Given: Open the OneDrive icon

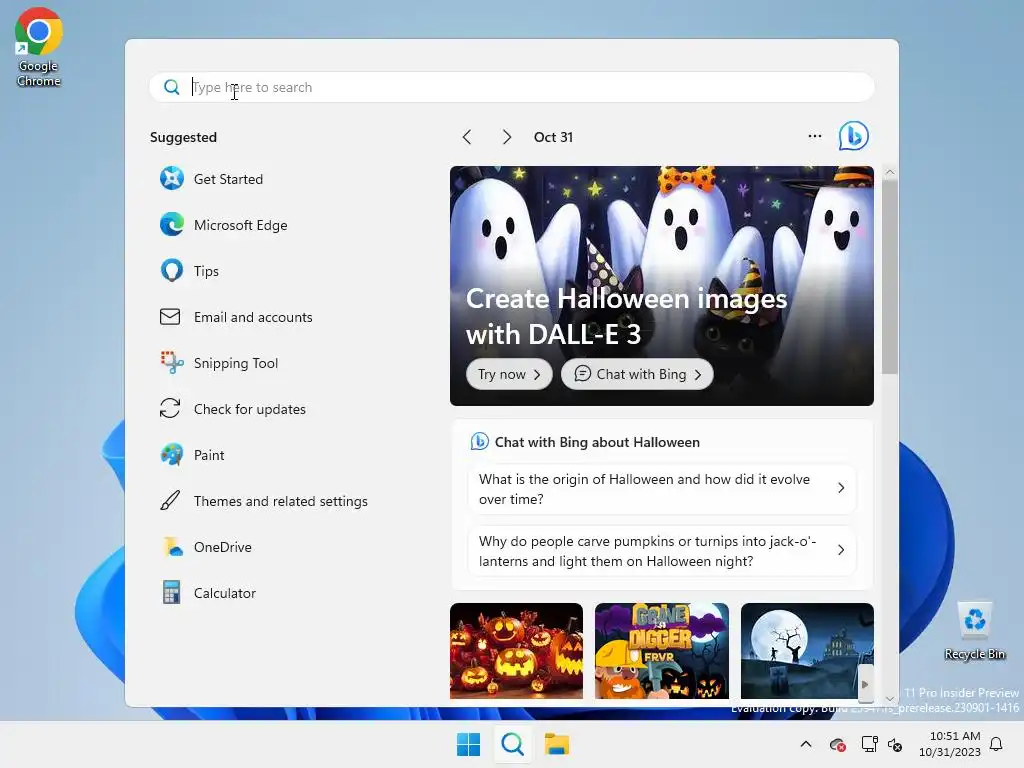Looking at the screenshot, I should point(172,547).
